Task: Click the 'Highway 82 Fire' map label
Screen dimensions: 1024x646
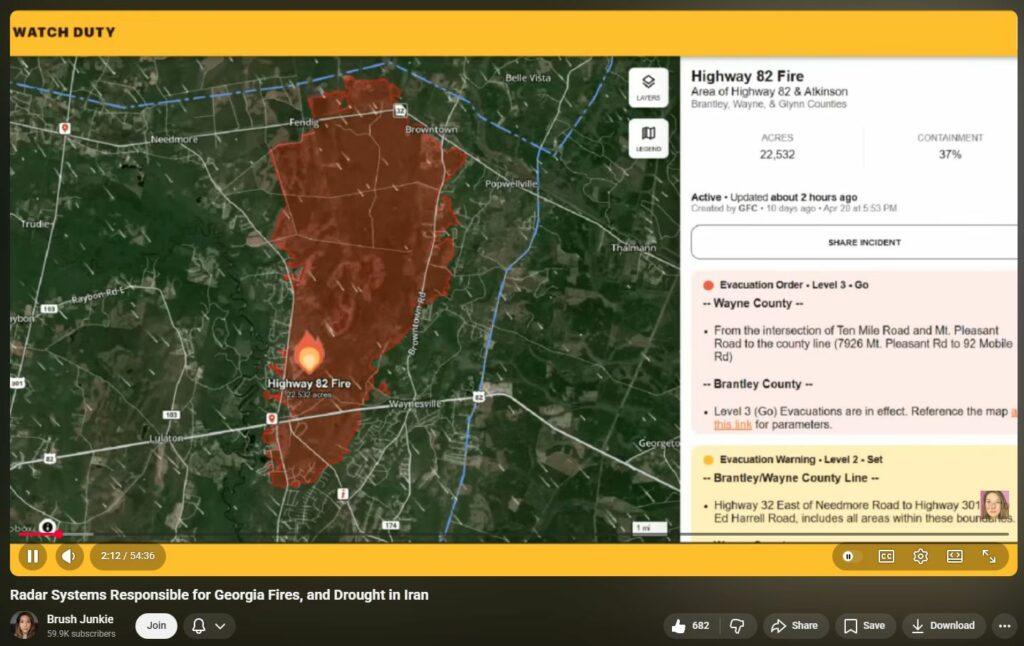Action: (x=309, y=383)
